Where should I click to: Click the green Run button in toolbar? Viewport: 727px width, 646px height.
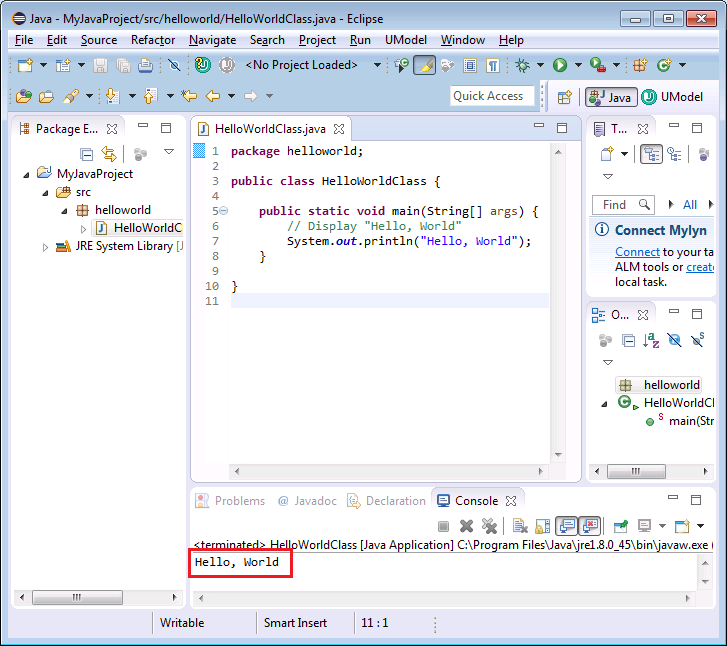pyautogui.click(x=560, y=65)
